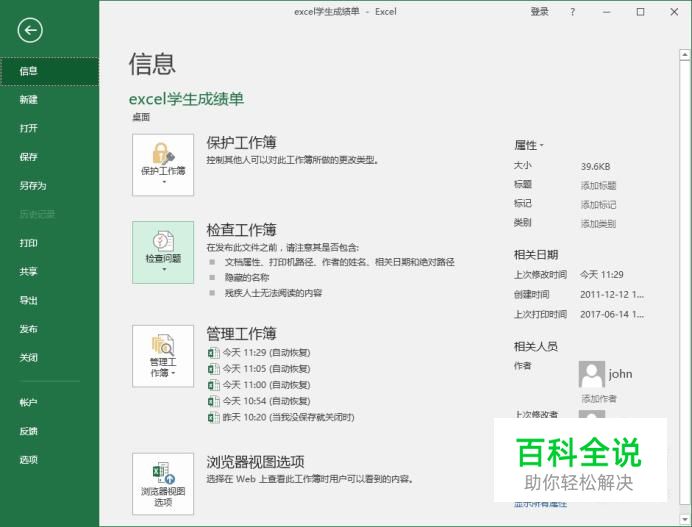Select 打印 in the sidebar
The width and height of the screenshot is (692, 527).
tap(49, 243)
